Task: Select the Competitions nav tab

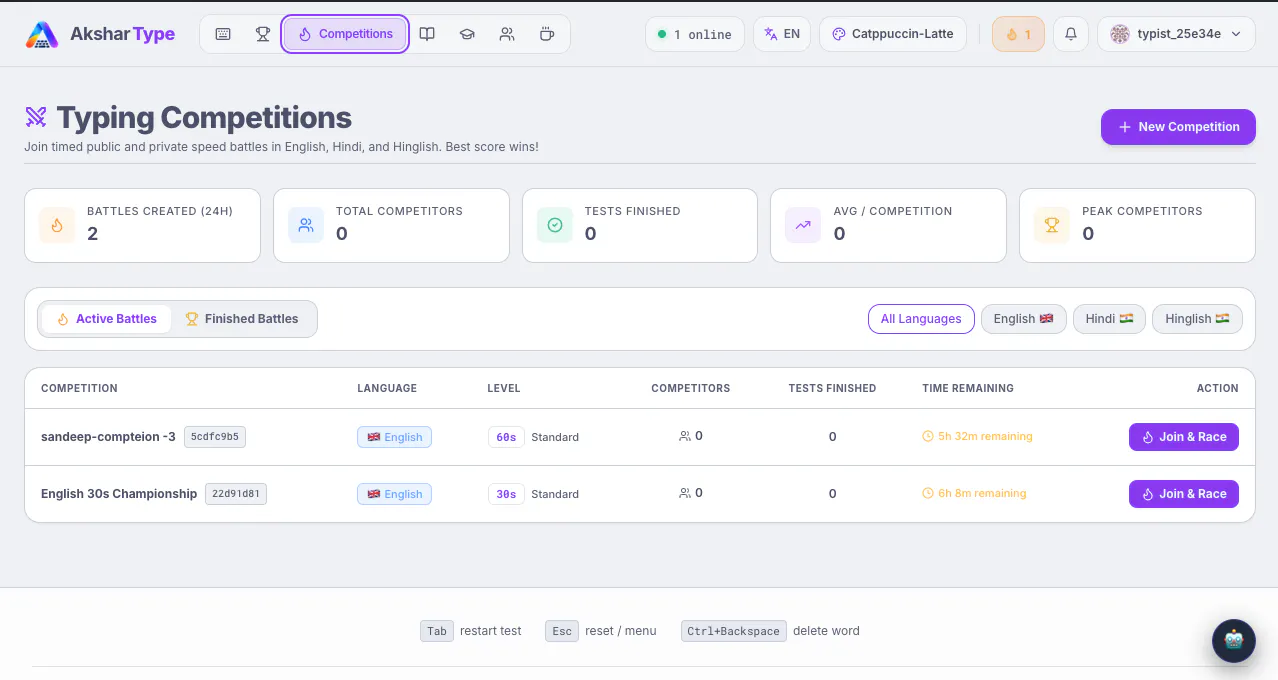Action: click(x=345, y=34)
